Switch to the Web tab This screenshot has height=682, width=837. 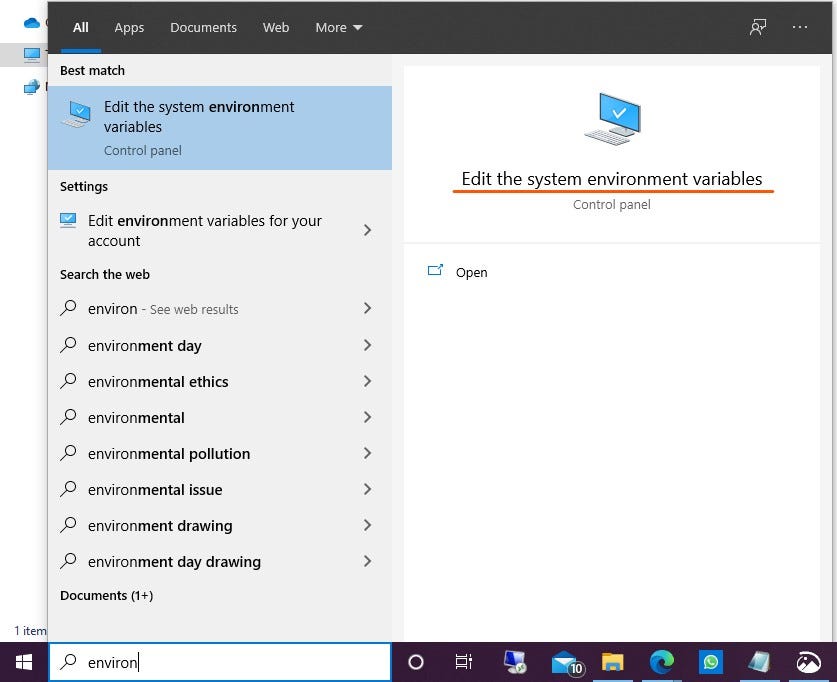pos(276,27)
